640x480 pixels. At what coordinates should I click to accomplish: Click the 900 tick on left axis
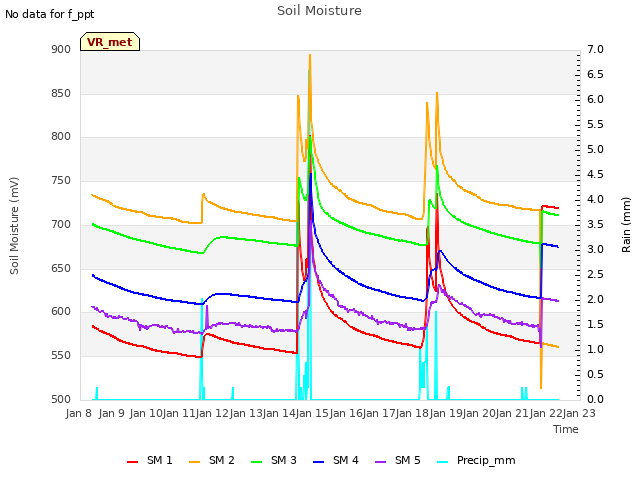click(61, 50)
